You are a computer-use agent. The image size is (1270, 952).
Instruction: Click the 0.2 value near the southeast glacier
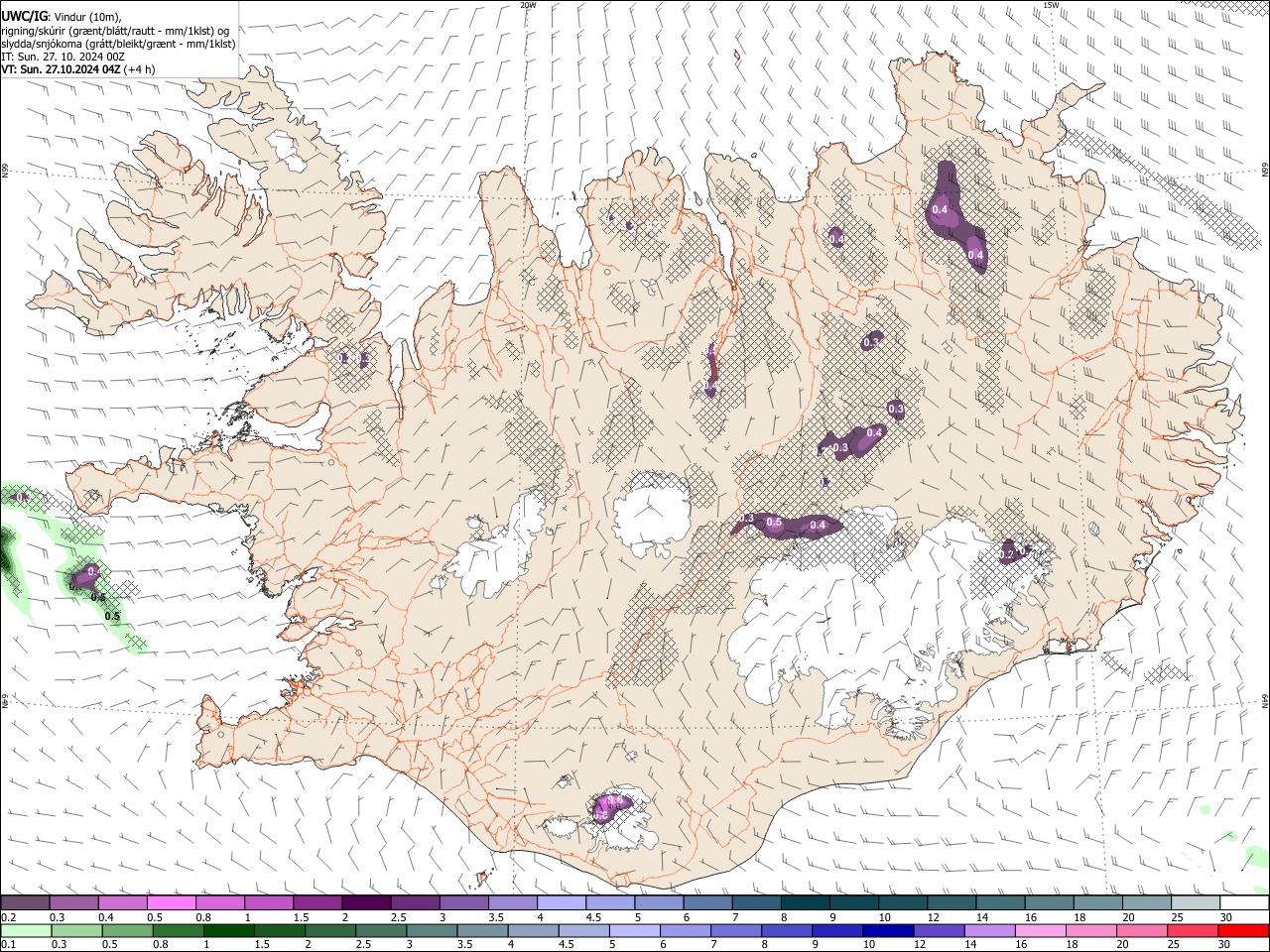pyautogui.click(x=1007, y=554)
